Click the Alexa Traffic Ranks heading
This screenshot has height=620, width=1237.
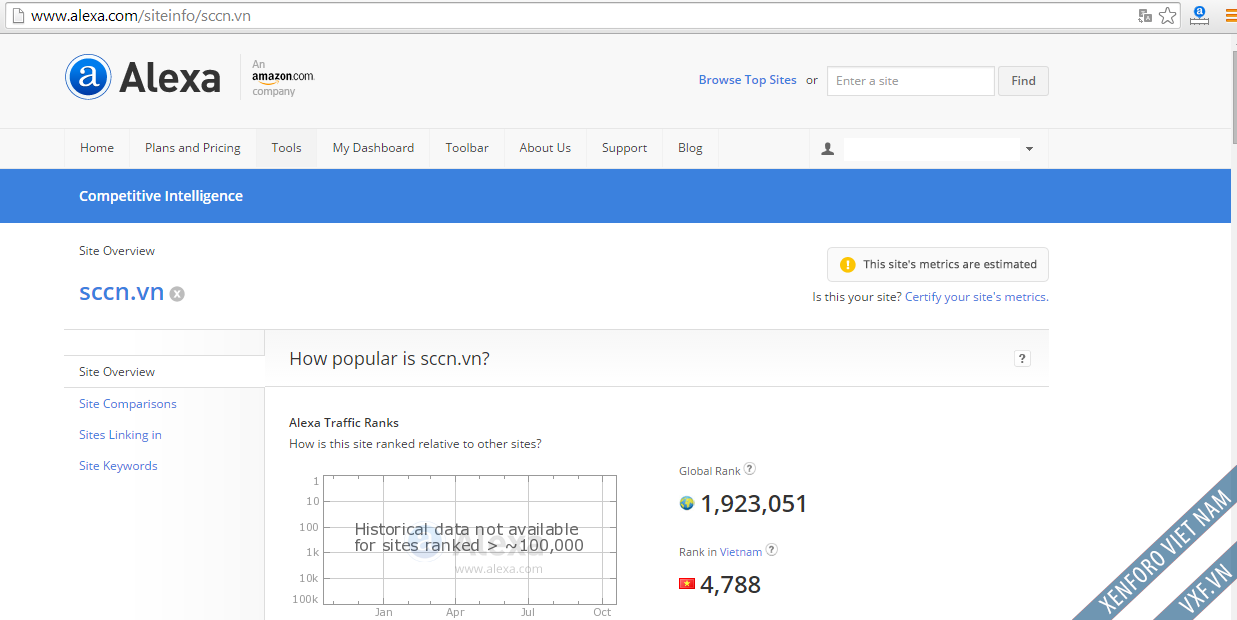point(344,423)
